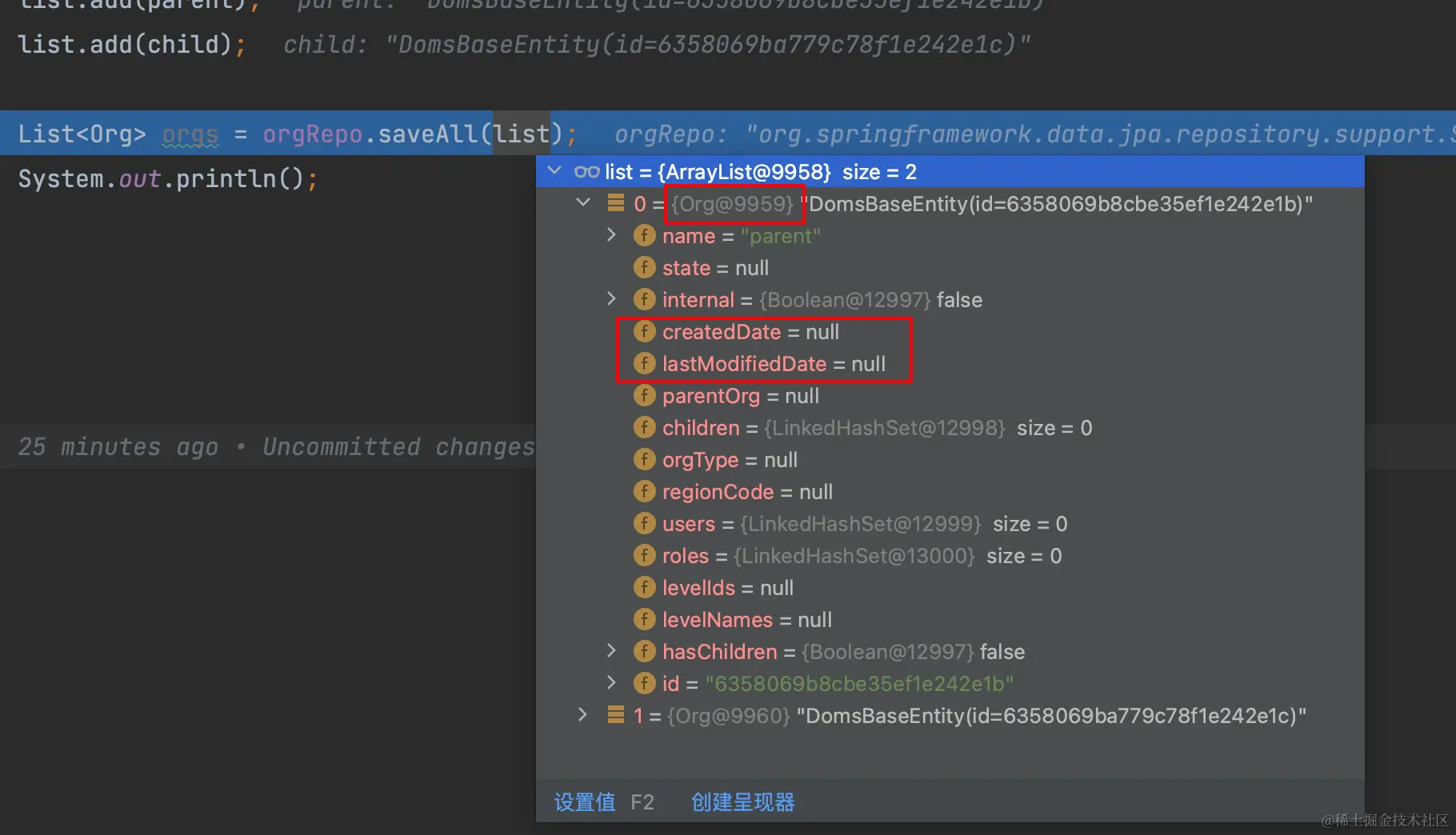Click the DomsBaseEntity text of element 0
This screenshot has height=835, width=1456.
1056,204
